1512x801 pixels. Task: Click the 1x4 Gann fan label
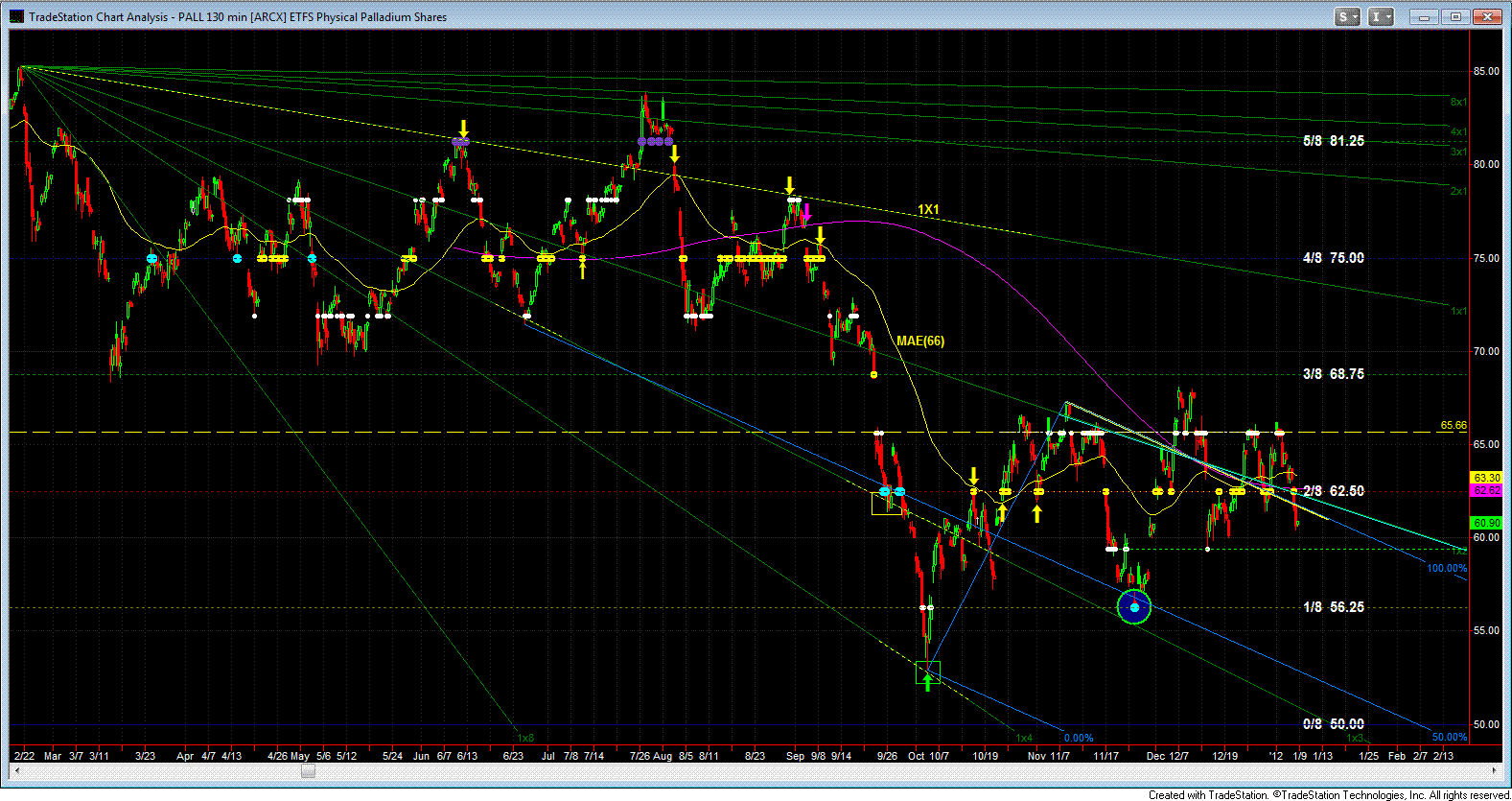[1024, 738]
